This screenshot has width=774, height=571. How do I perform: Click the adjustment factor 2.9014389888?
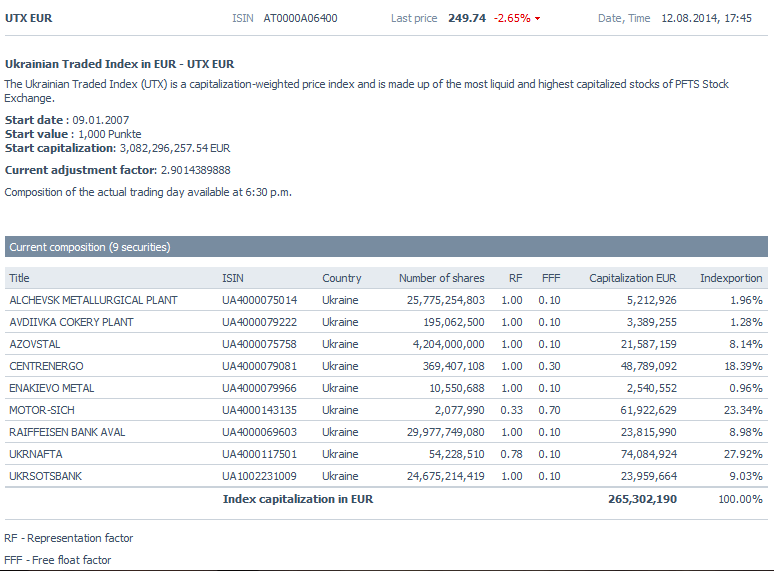[x=195, y=170]
